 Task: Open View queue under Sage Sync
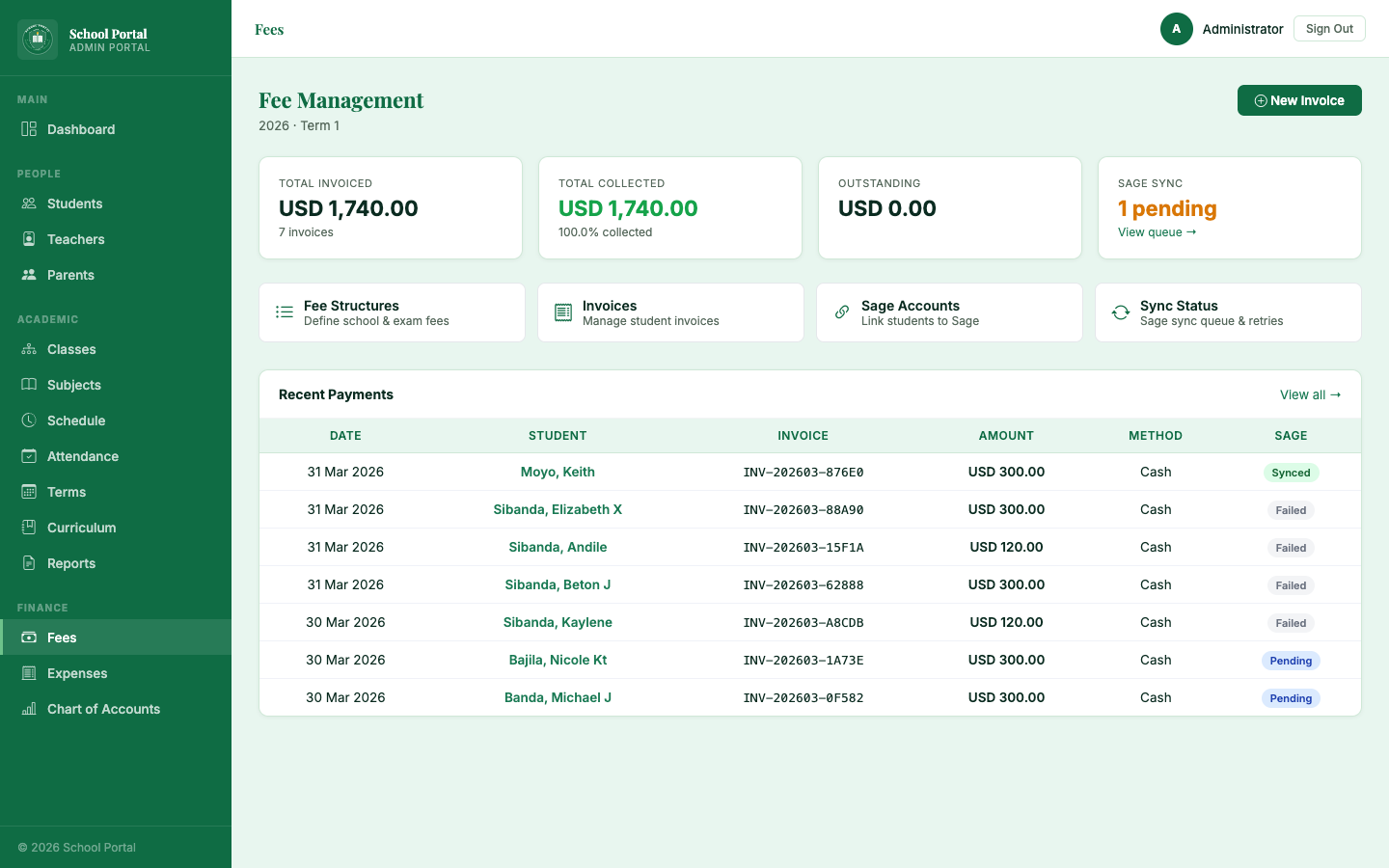pos(1157,231)
